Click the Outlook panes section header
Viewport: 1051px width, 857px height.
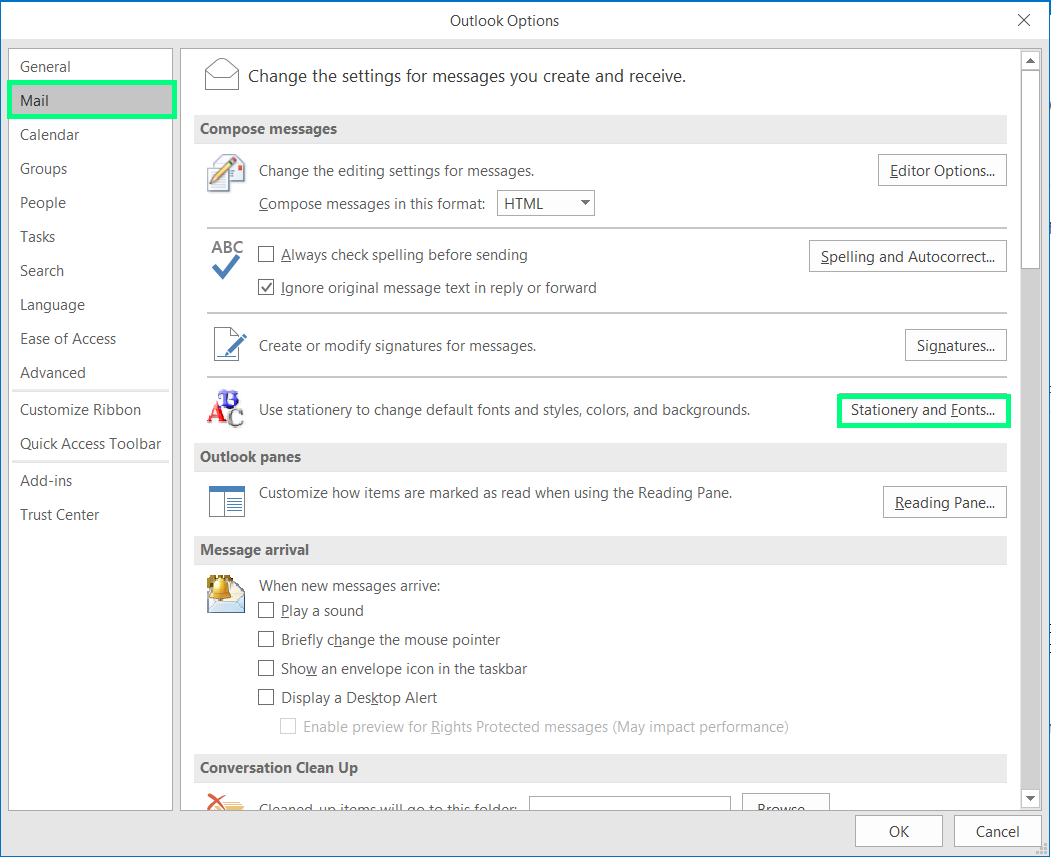coord(600,456)
